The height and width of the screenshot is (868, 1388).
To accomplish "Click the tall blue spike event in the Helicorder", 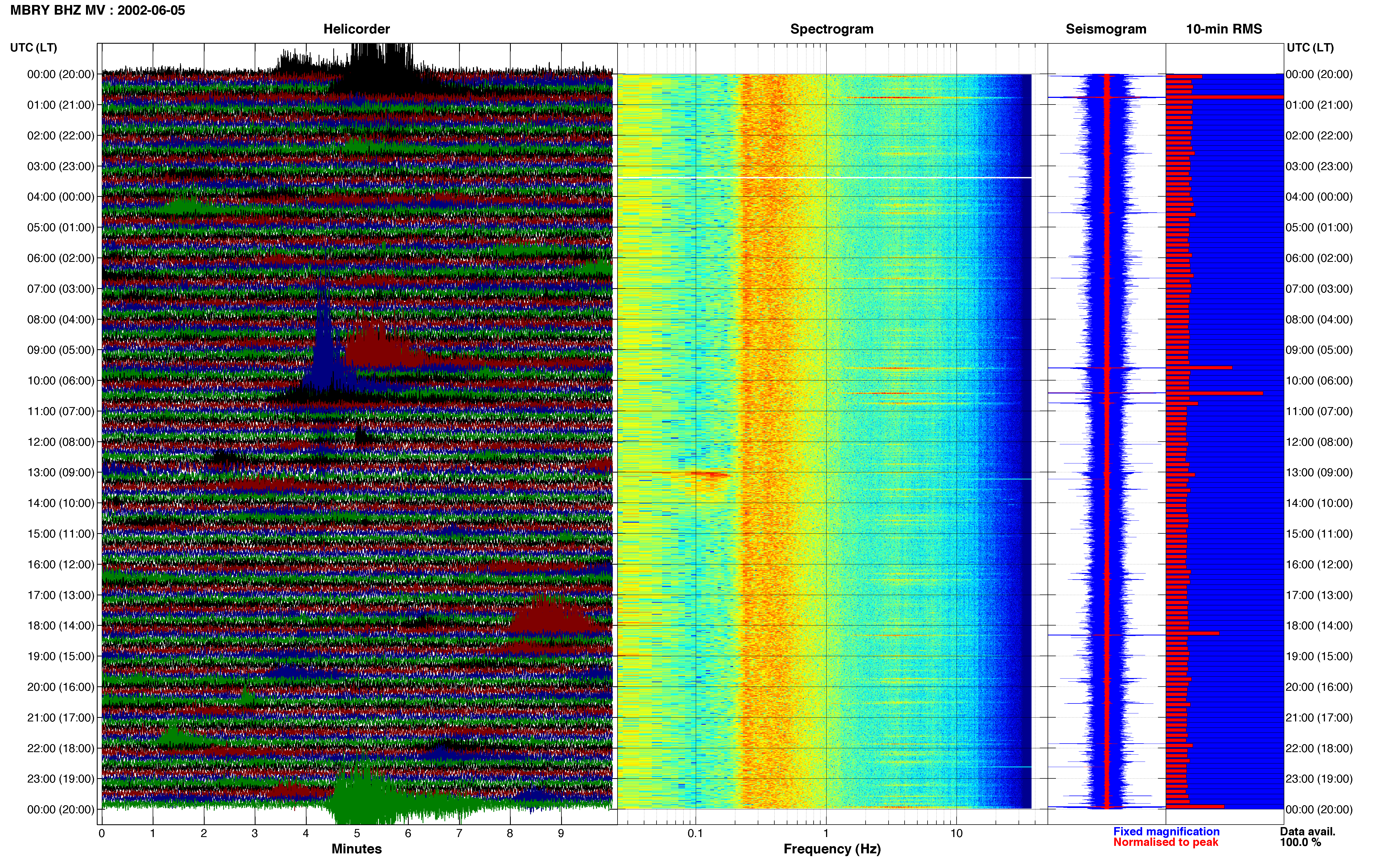I will click(x=324, y=339).
